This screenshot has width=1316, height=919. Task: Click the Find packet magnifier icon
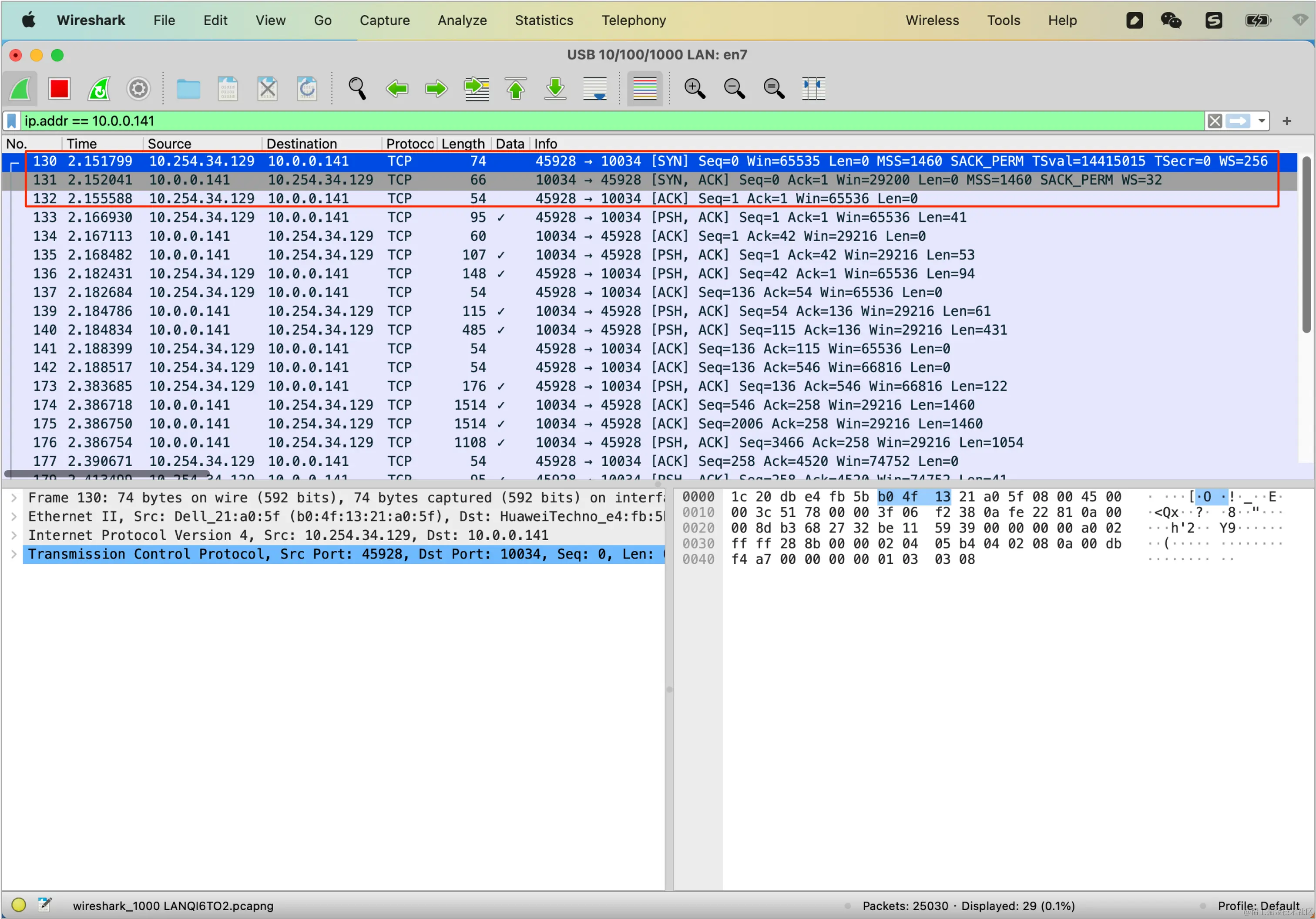(x=356, y=89)
